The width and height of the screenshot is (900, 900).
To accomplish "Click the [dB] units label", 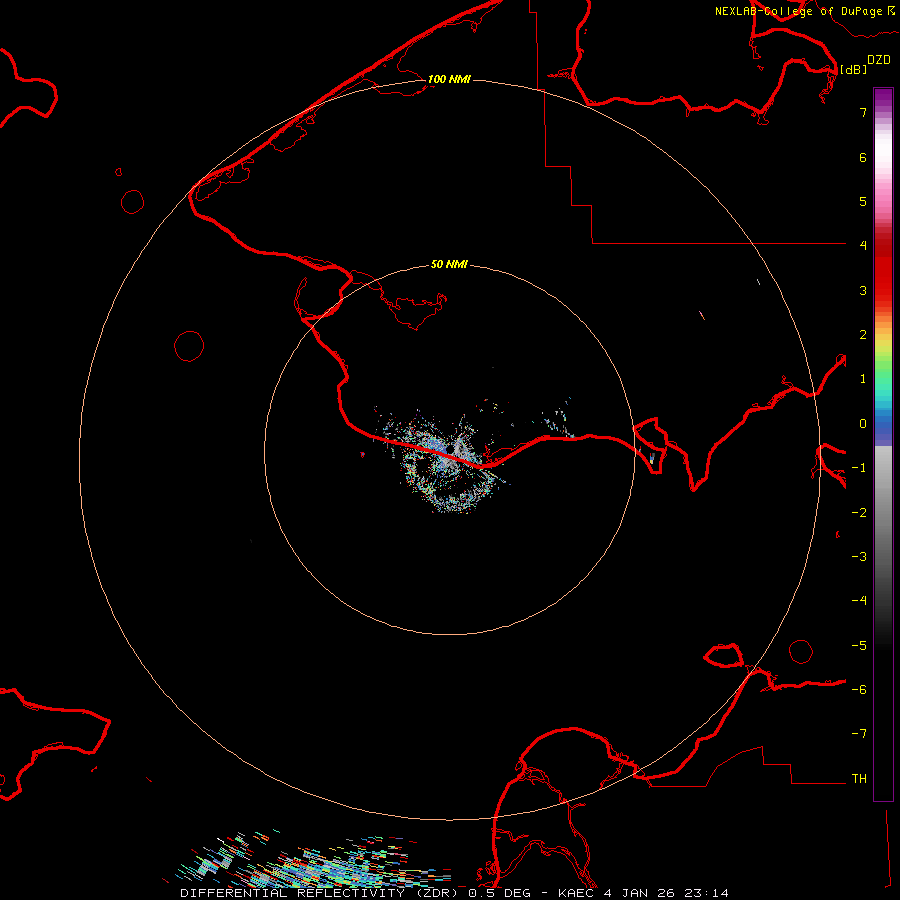I will (853, 69).
